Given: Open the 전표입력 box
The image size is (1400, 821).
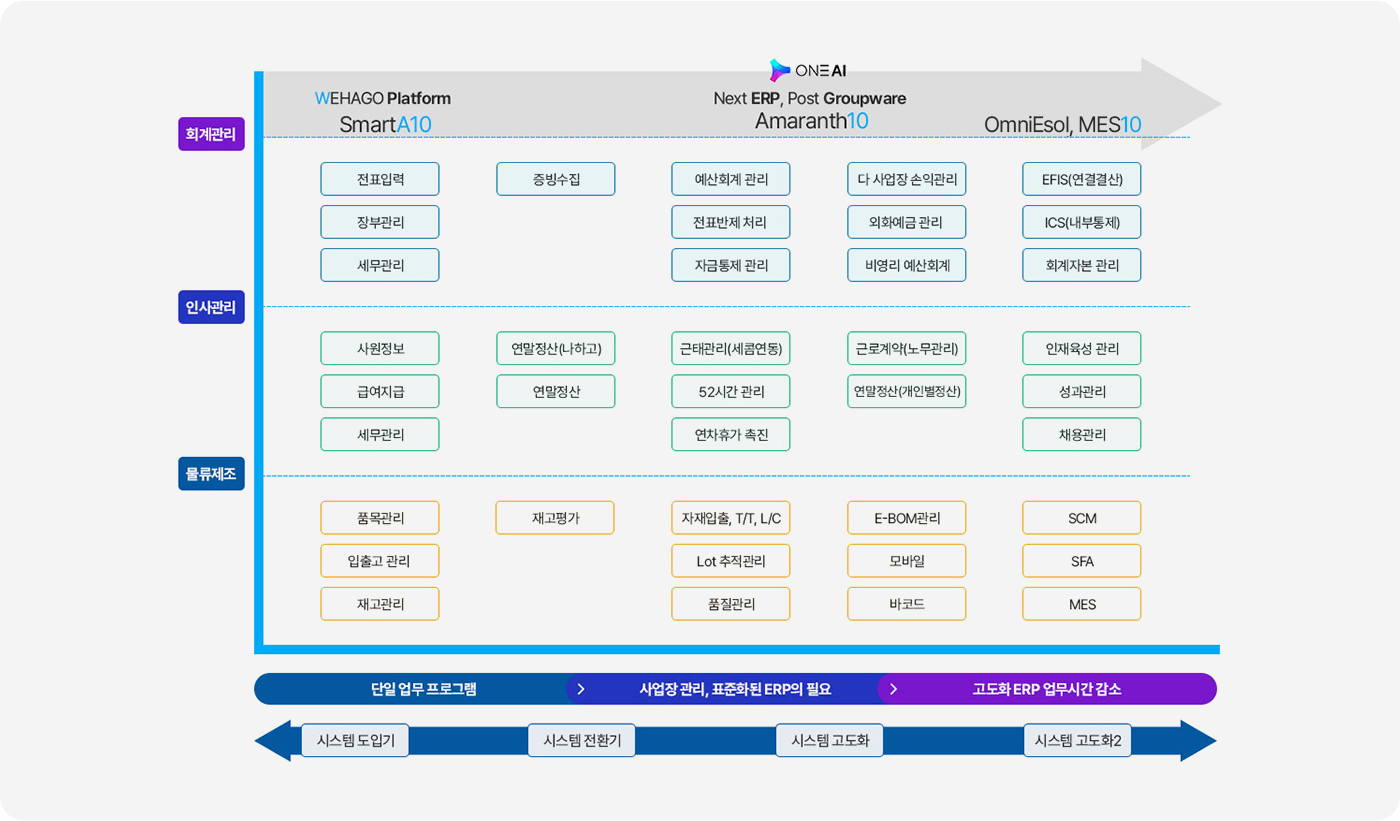Looking at the screenshot, I should pyautogui.click(x=380, y=179).
